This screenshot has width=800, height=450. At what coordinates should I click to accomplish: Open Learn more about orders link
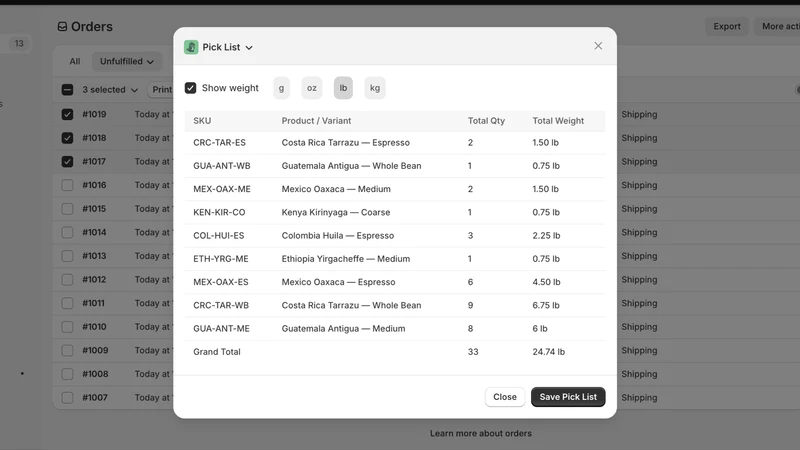pyautogui.click(x=481, y=433)
